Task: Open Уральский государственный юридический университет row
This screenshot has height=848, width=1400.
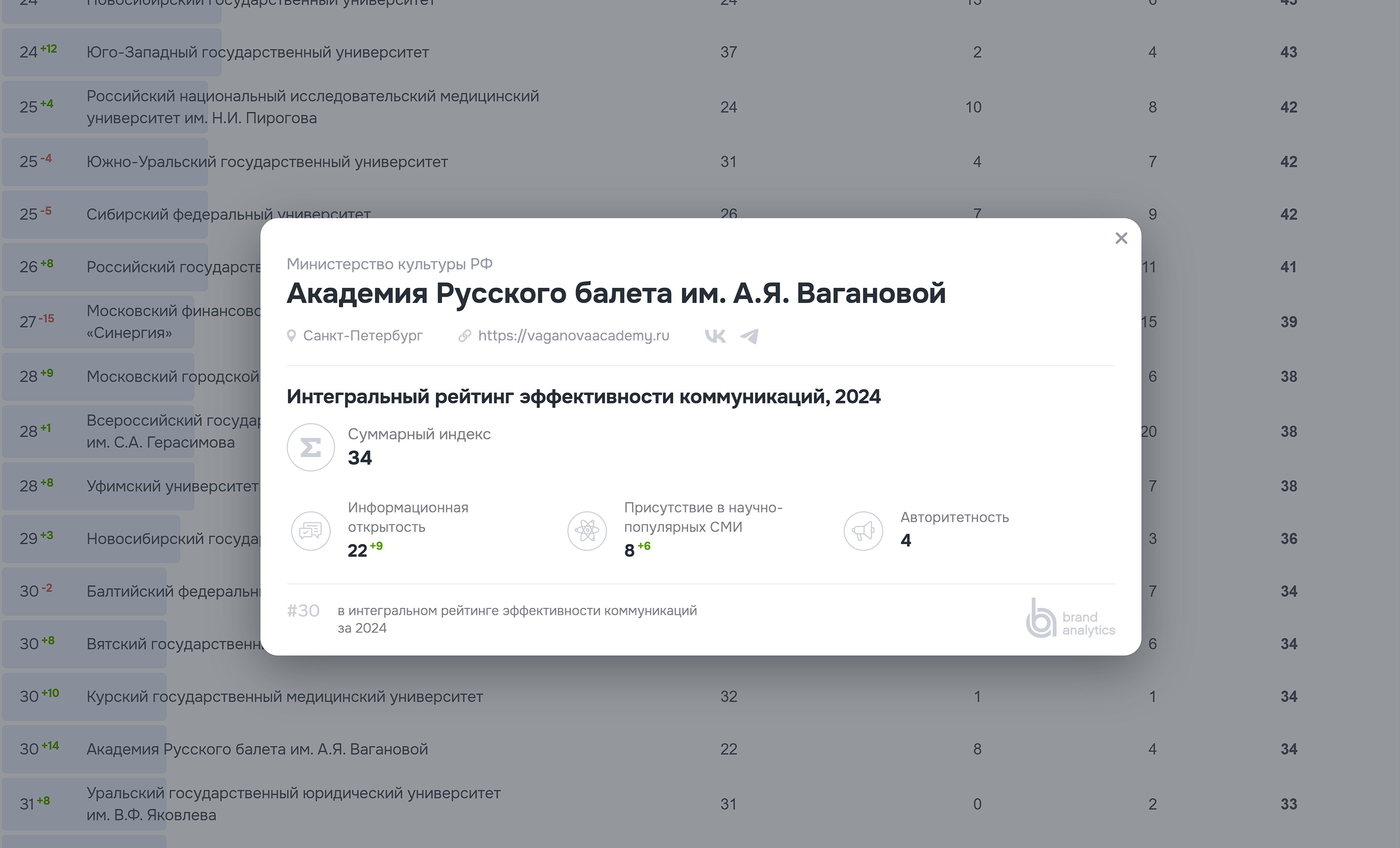Action: click(700, 804)
